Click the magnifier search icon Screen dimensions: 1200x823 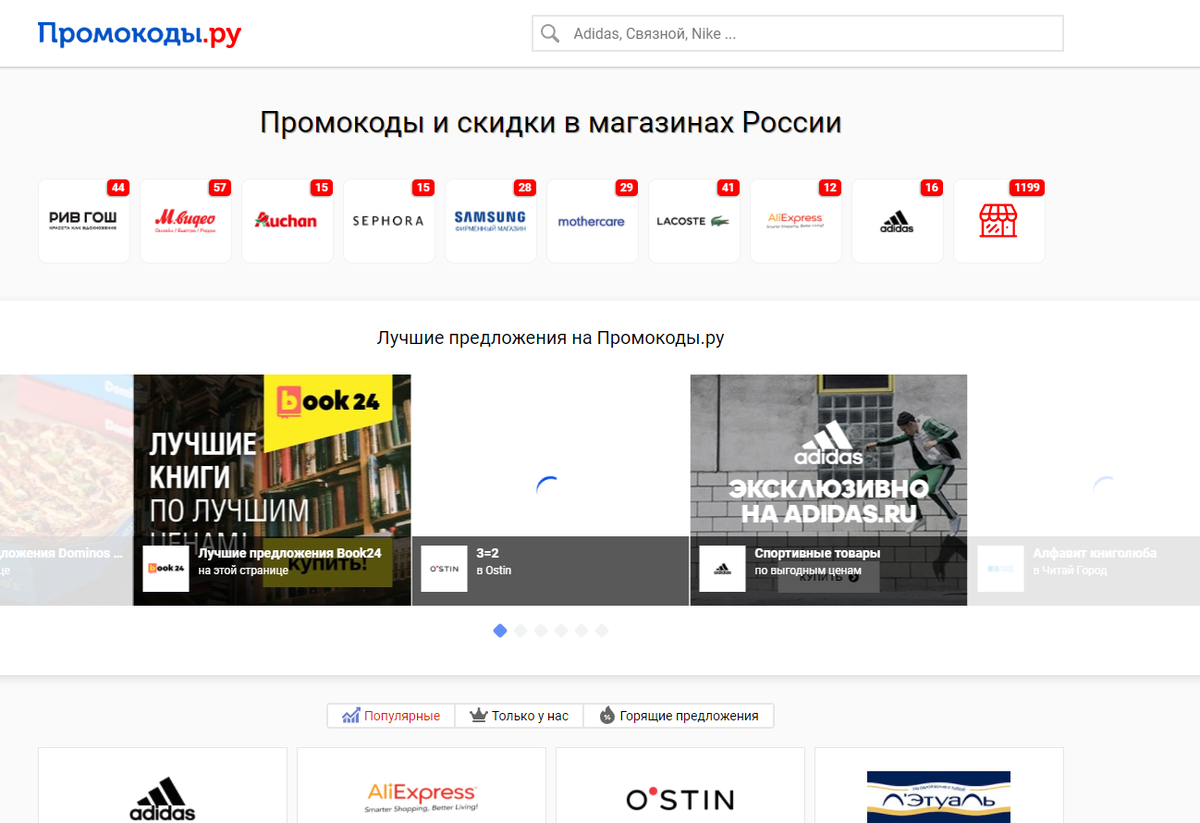click(x=550, y=34)
